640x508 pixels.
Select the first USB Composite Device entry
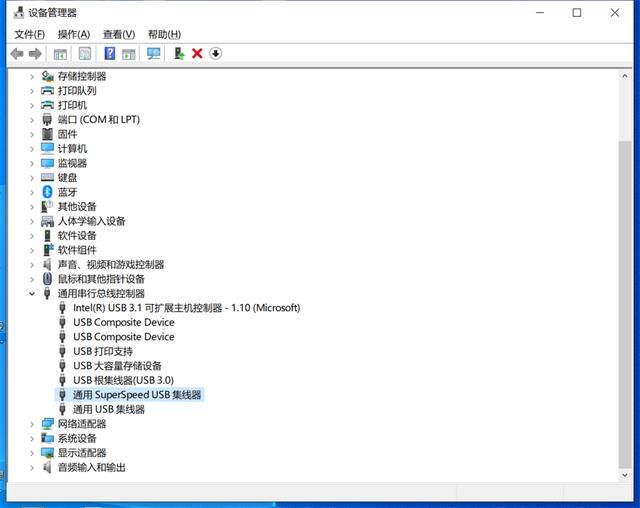coord(124,322)
